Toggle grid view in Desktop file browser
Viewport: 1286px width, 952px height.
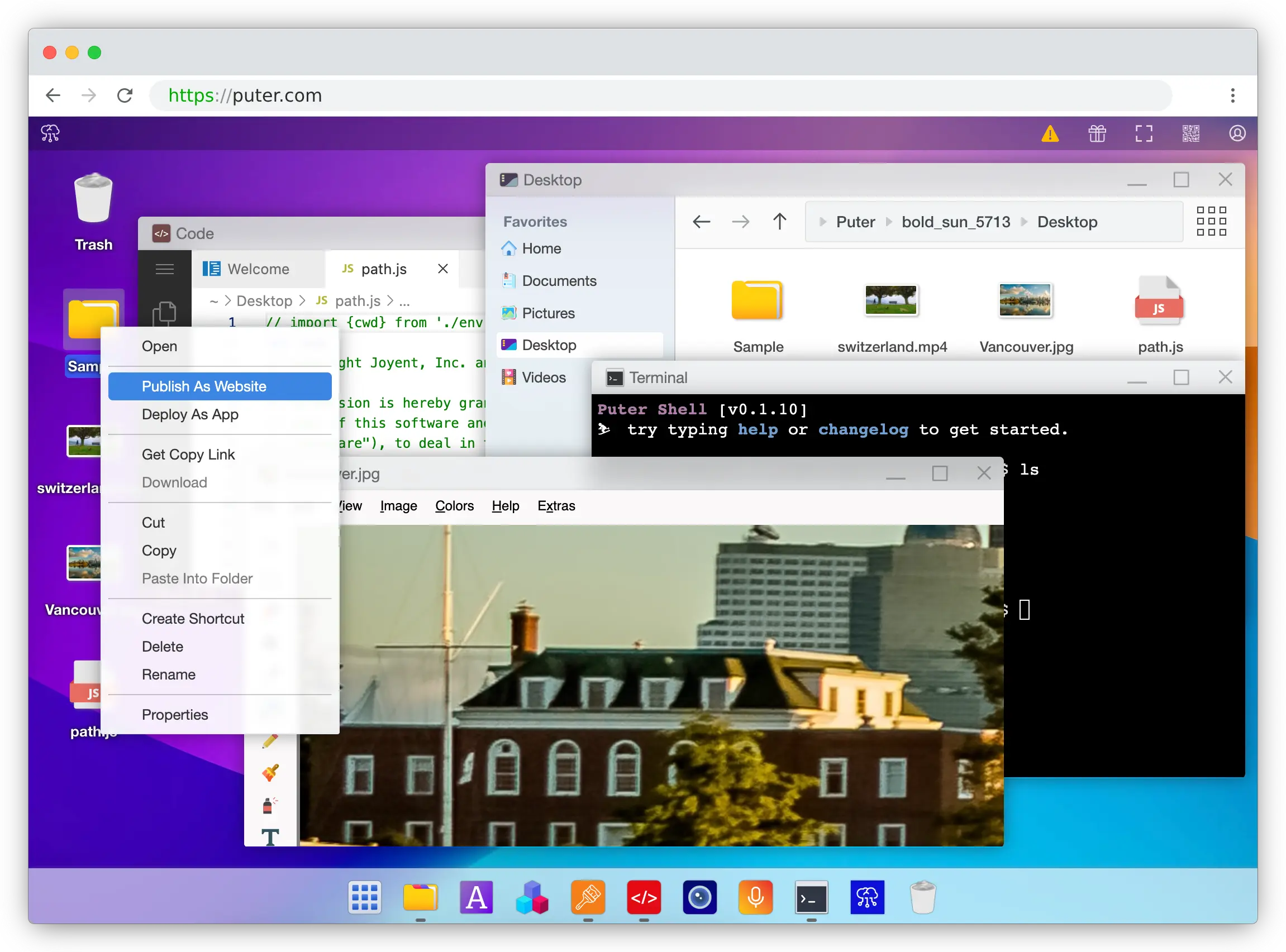pyautogui.click(x=1211, y=221)
